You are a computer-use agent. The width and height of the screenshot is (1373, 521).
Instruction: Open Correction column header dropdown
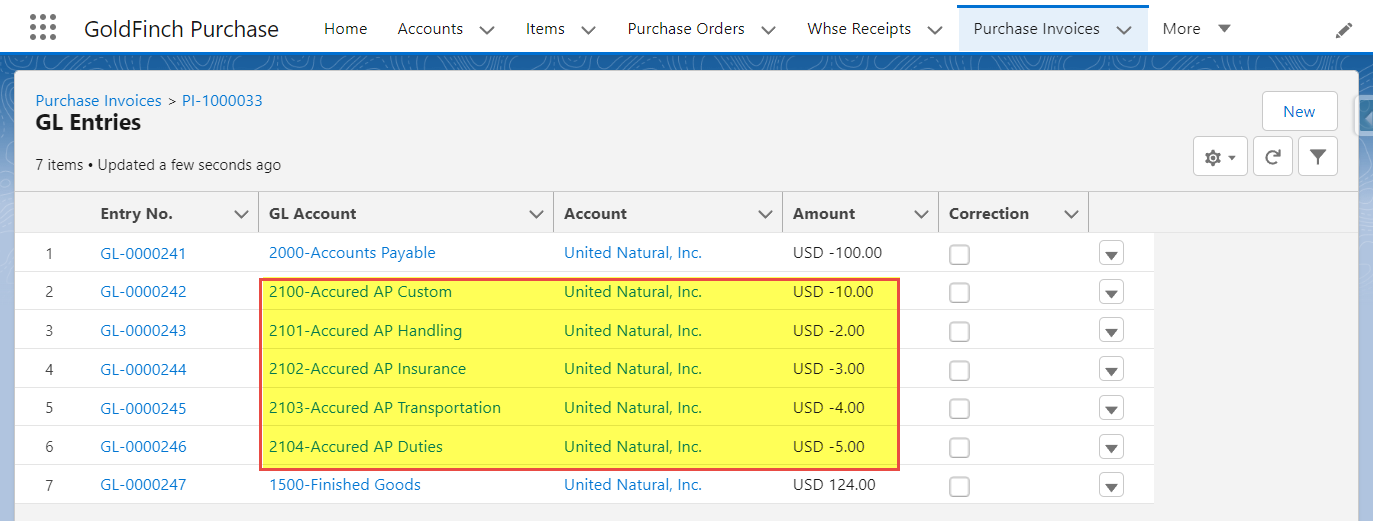pos(1071,214)
